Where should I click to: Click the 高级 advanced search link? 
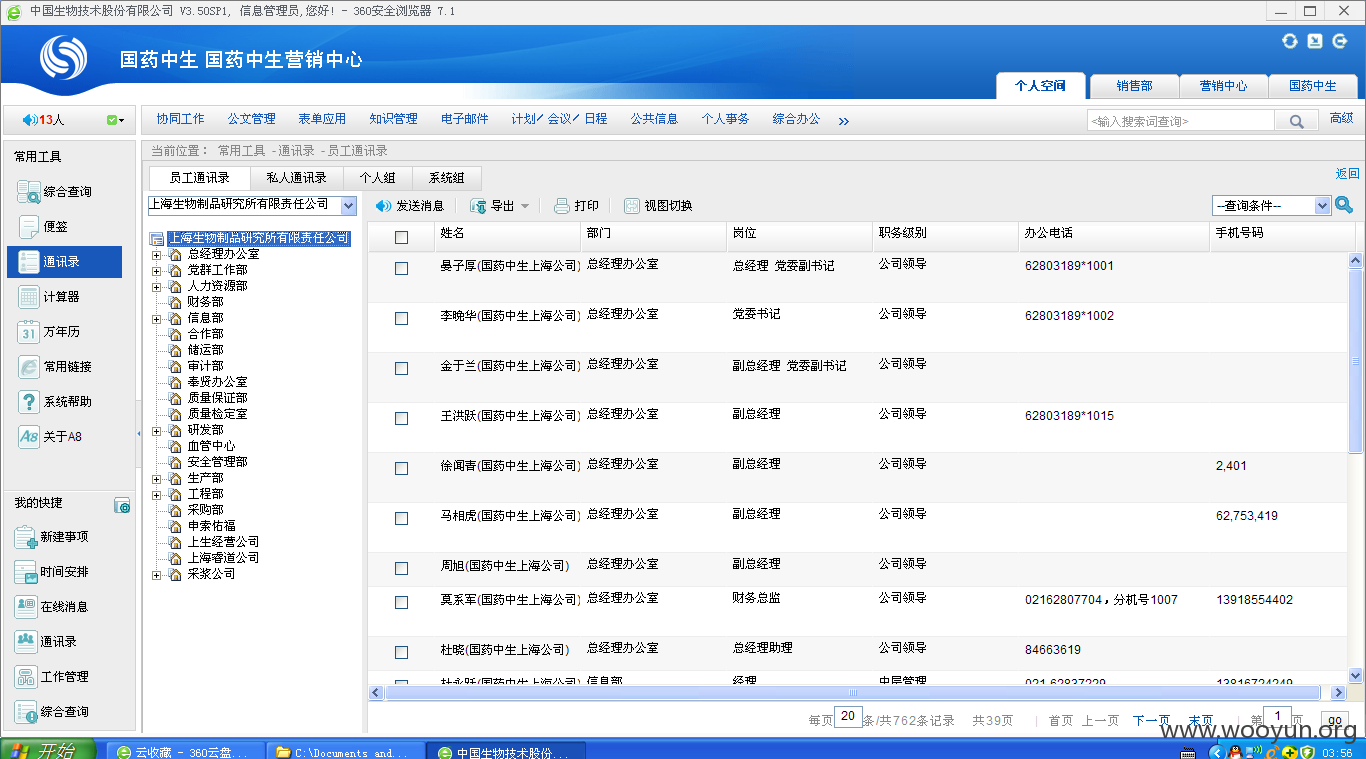coord(1341,118)
